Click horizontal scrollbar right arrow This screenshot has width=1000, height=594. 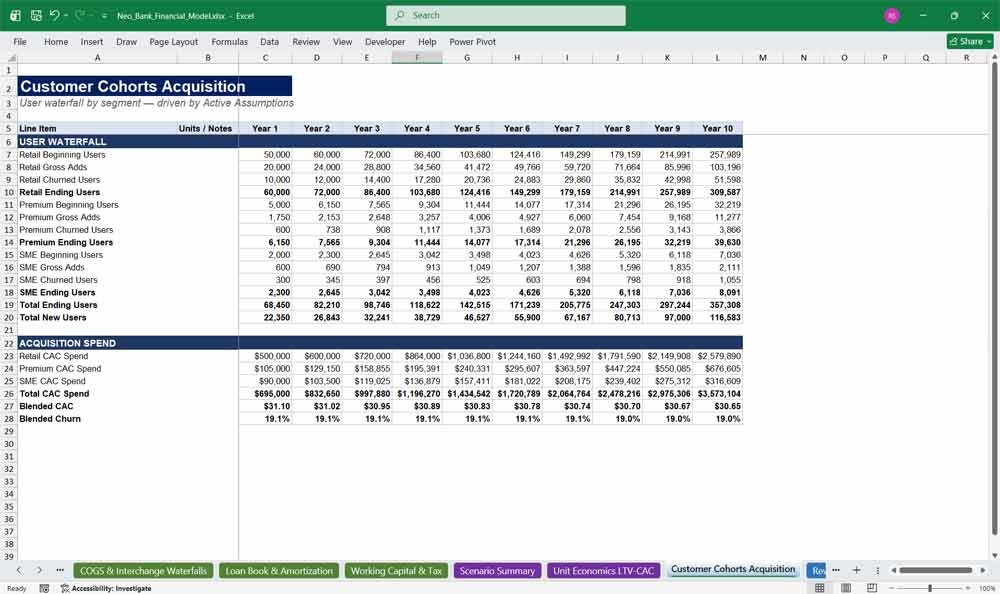pos(983,570)
